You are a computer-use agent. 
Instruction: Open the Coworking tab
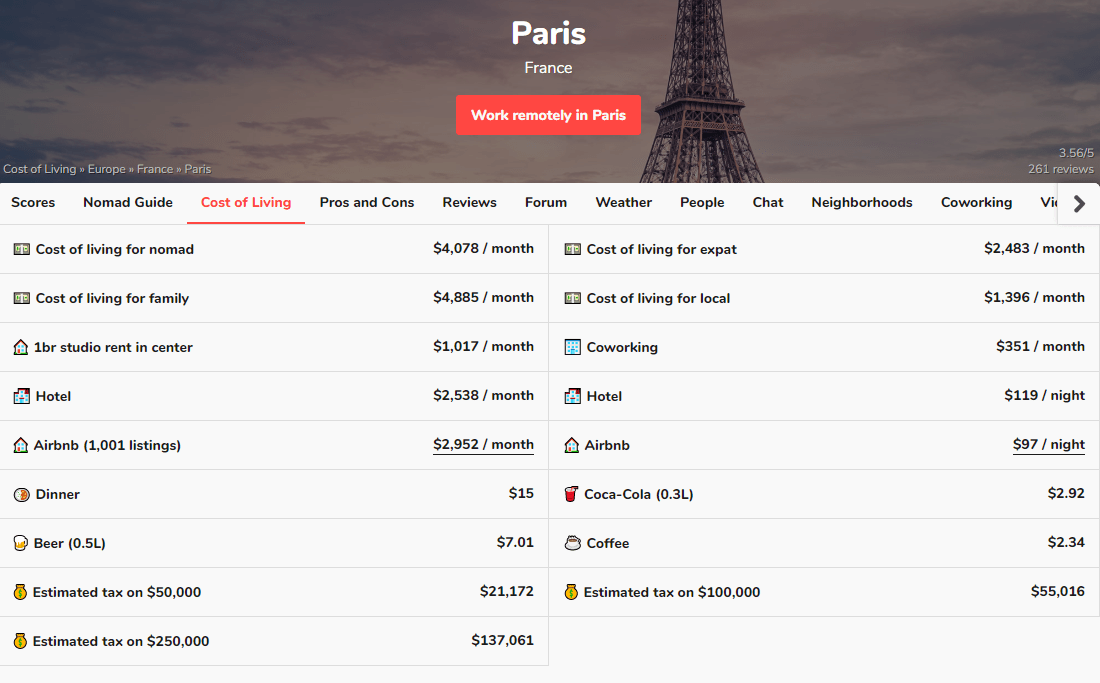point(976,203)
